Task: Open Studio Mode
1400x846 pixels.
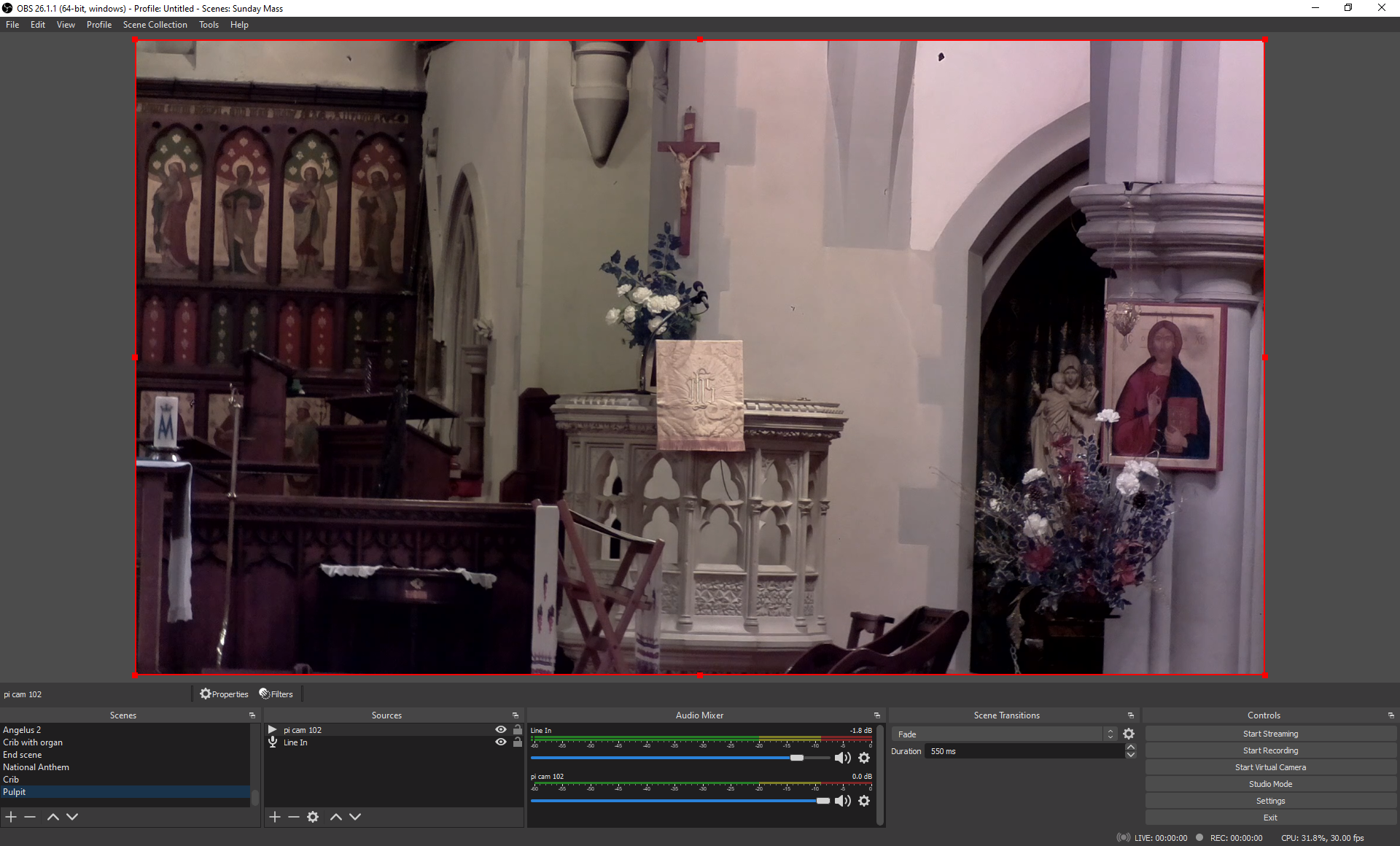Action: (1270, 784)
